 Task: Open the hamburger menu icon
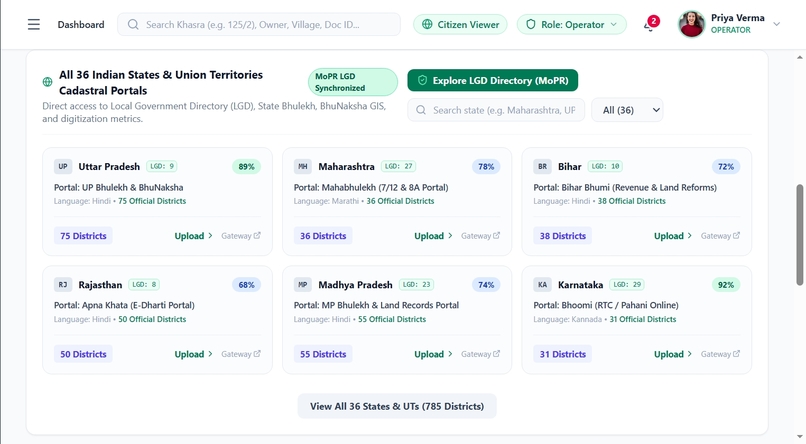[34, 25]
